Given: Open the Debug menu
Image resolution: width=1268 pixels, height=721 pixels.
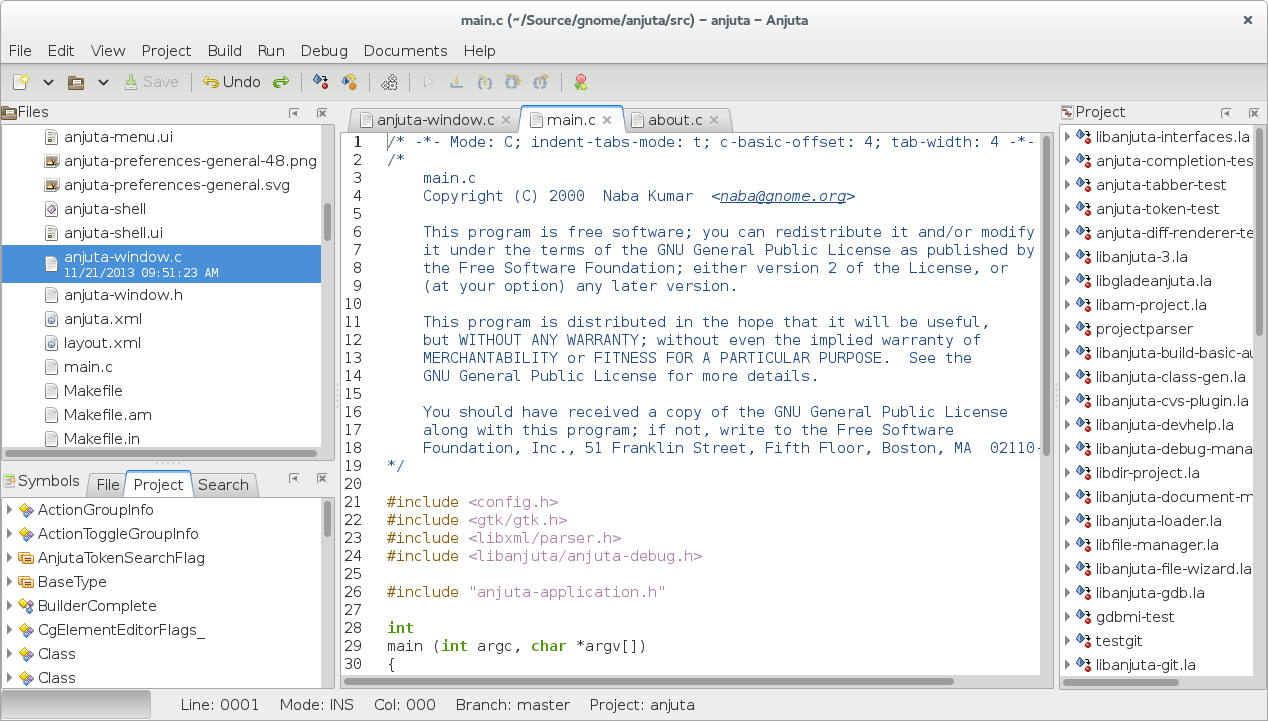Looking at the screenshot, I should pyautogui.click(x=324, y=51).
